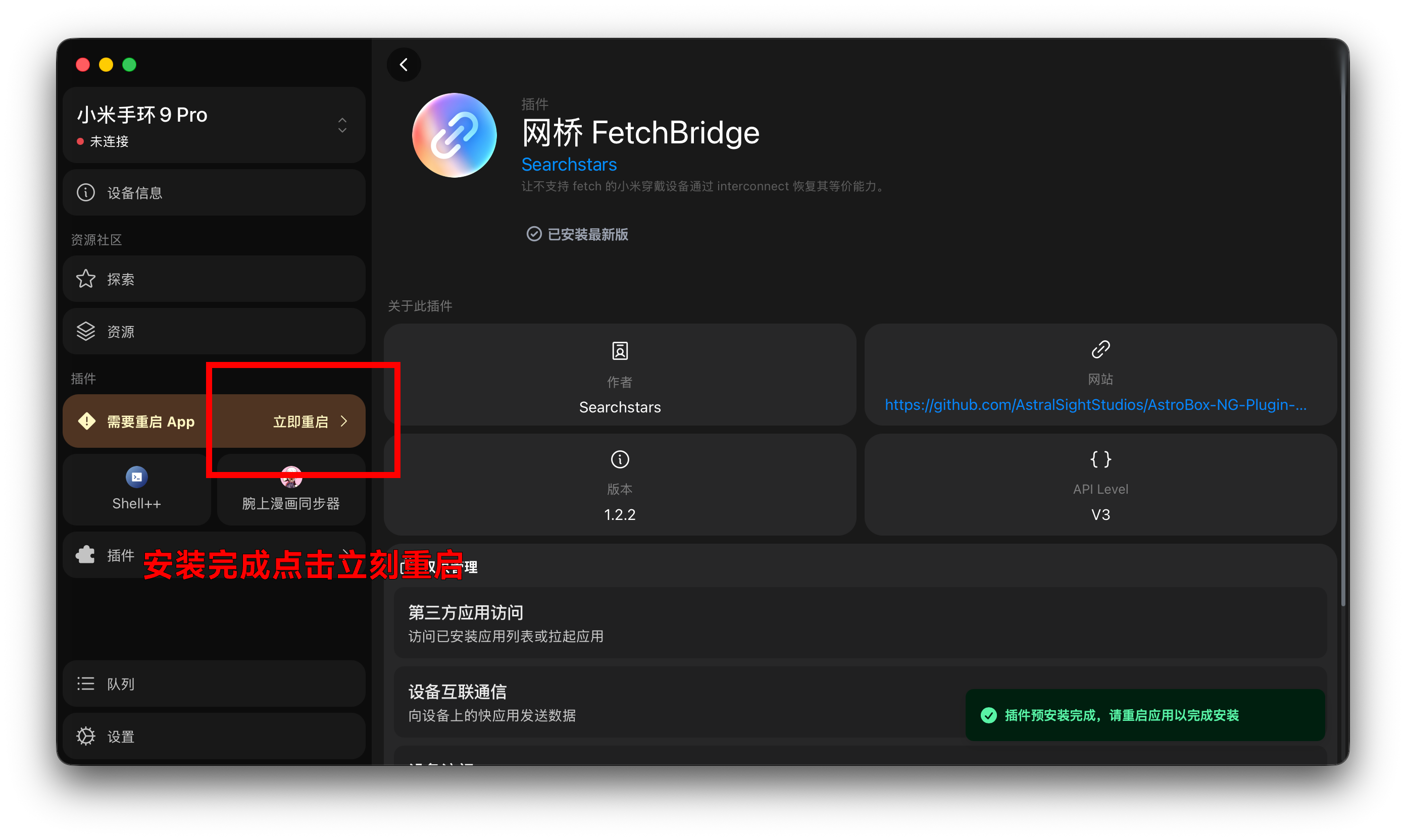Click the 关于此插件 section heading
This screenshot has height=840, width=1406.
(x=420, y=306)
